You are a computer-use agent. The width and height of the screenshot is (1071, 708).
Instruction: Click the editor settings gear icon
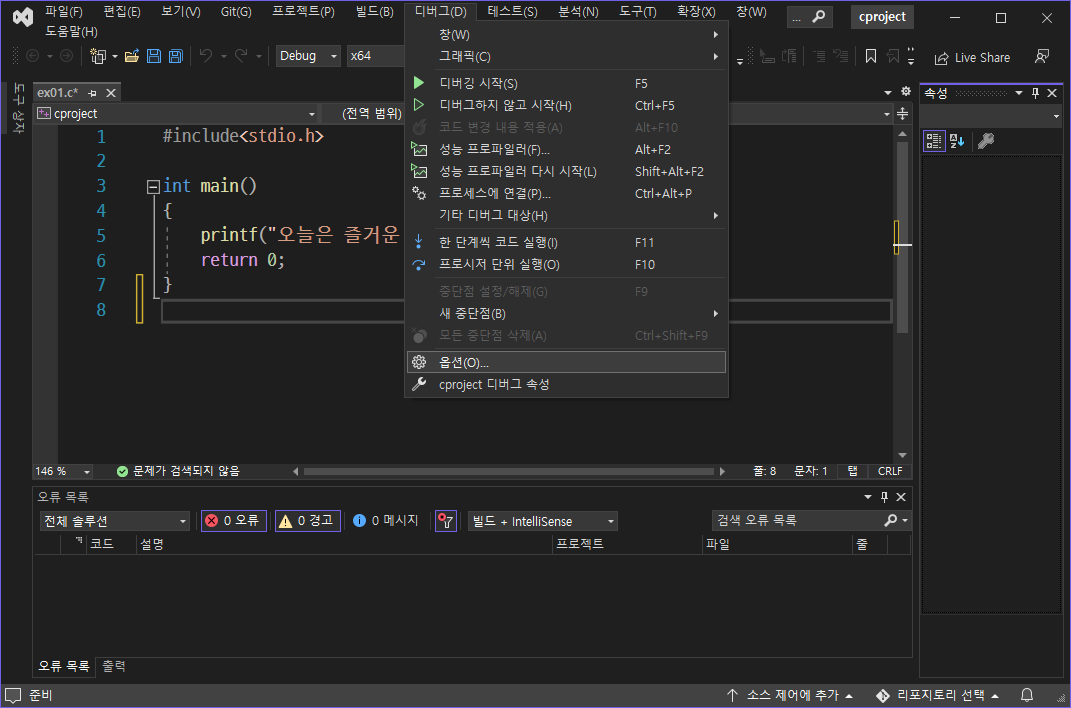coord(906,91)
